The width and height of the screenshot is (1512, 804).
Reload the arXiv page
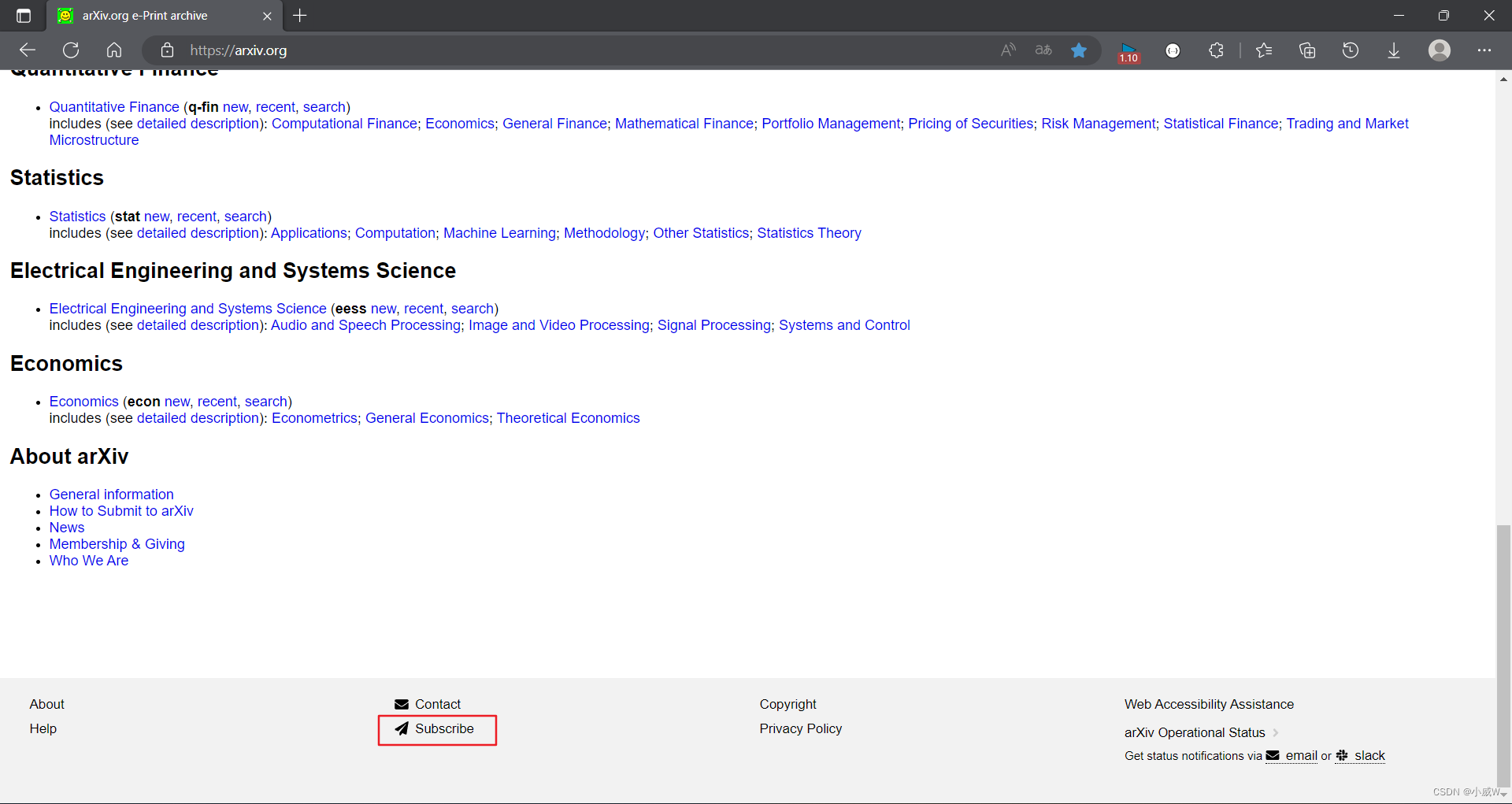tap(71, 50)
